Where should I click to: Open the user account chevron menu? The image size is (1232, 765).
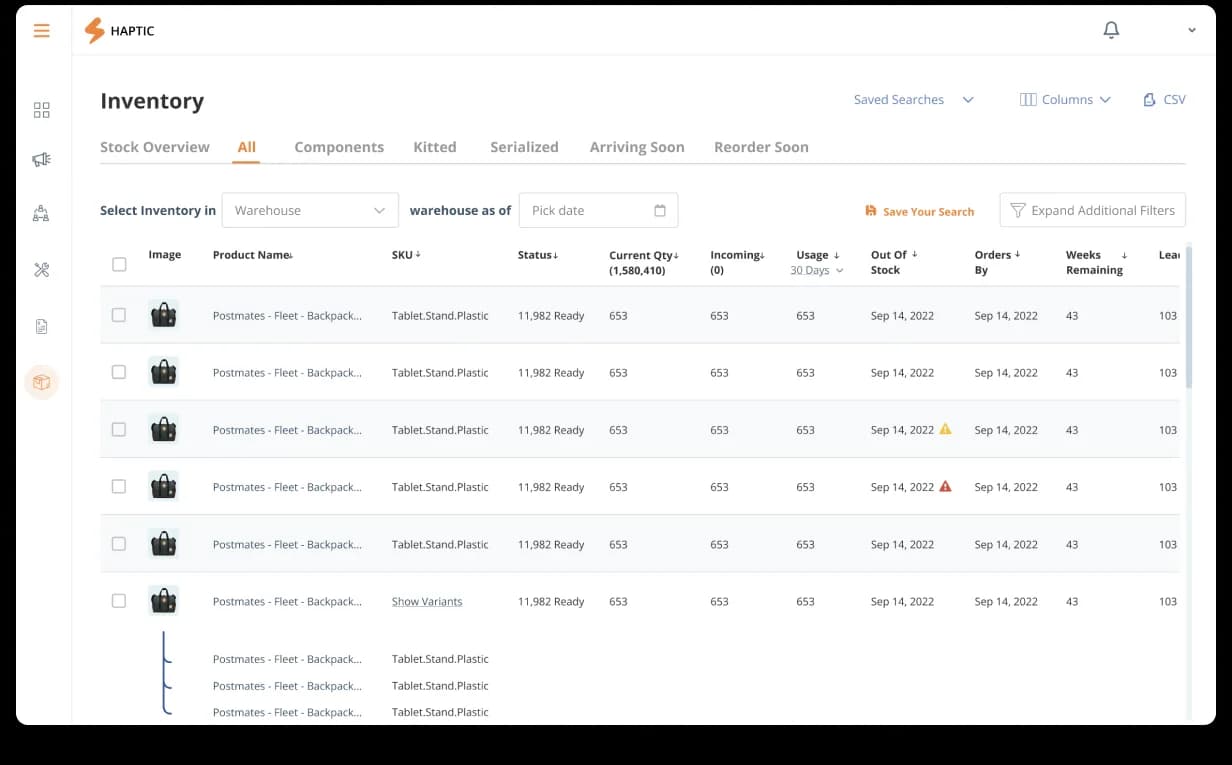tap(1192, 31)
